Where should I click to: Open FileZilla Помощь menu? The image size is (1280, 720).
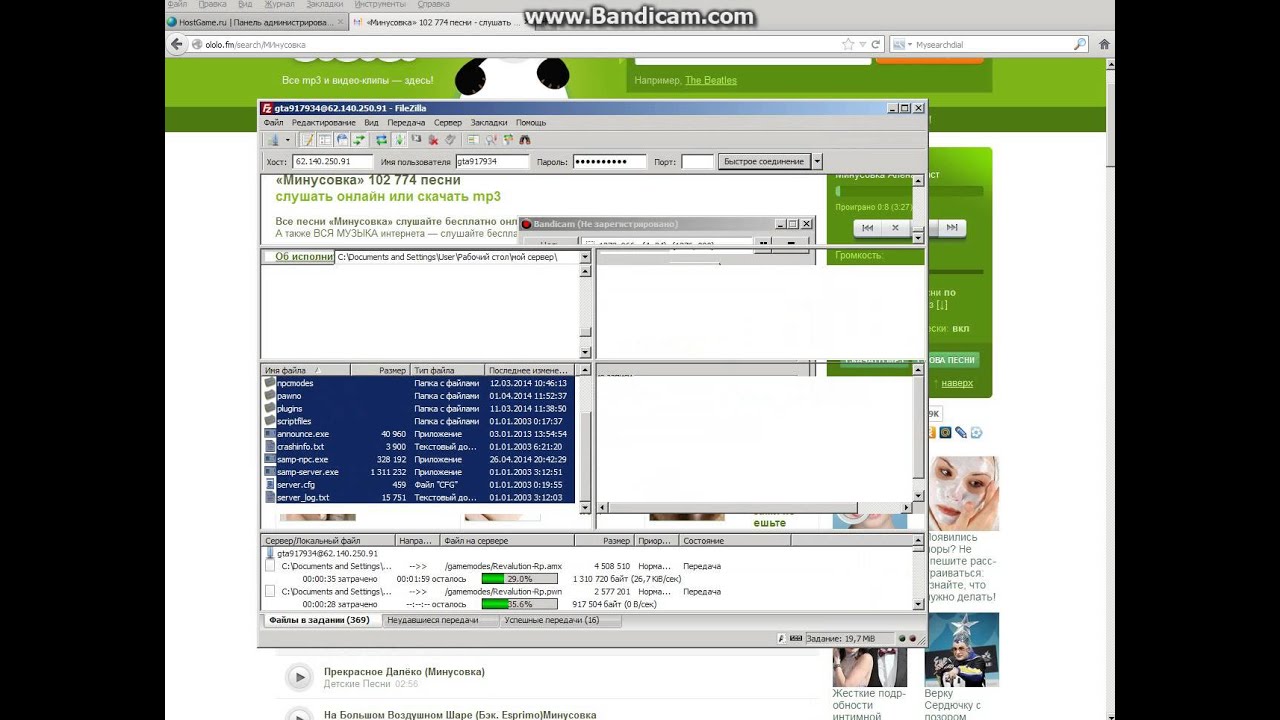[531, 122]
